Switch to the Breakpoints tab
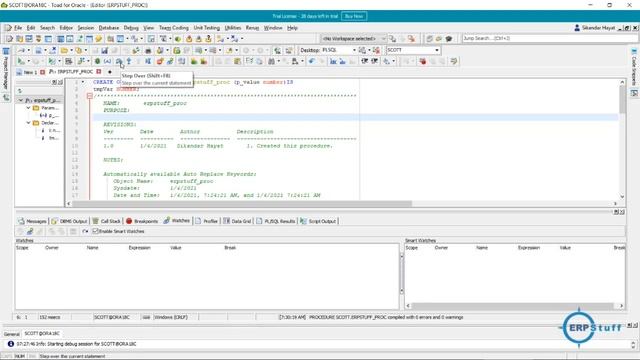 coord(142,221)
